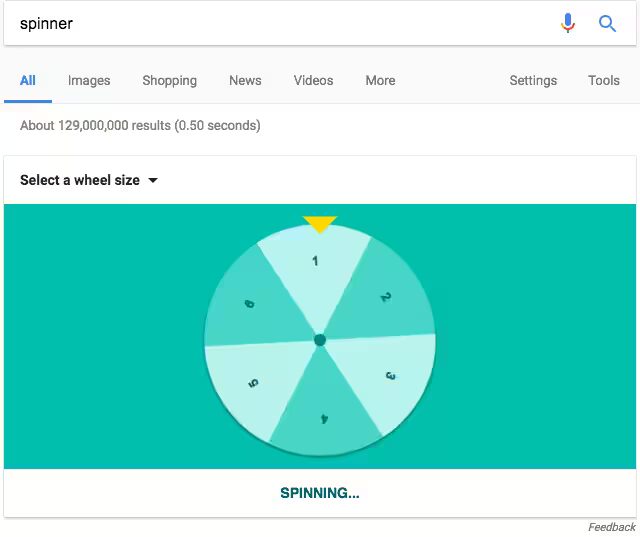Select the All results tab
640x537 pixels.
pyautogui.click(x=28, y=80)
